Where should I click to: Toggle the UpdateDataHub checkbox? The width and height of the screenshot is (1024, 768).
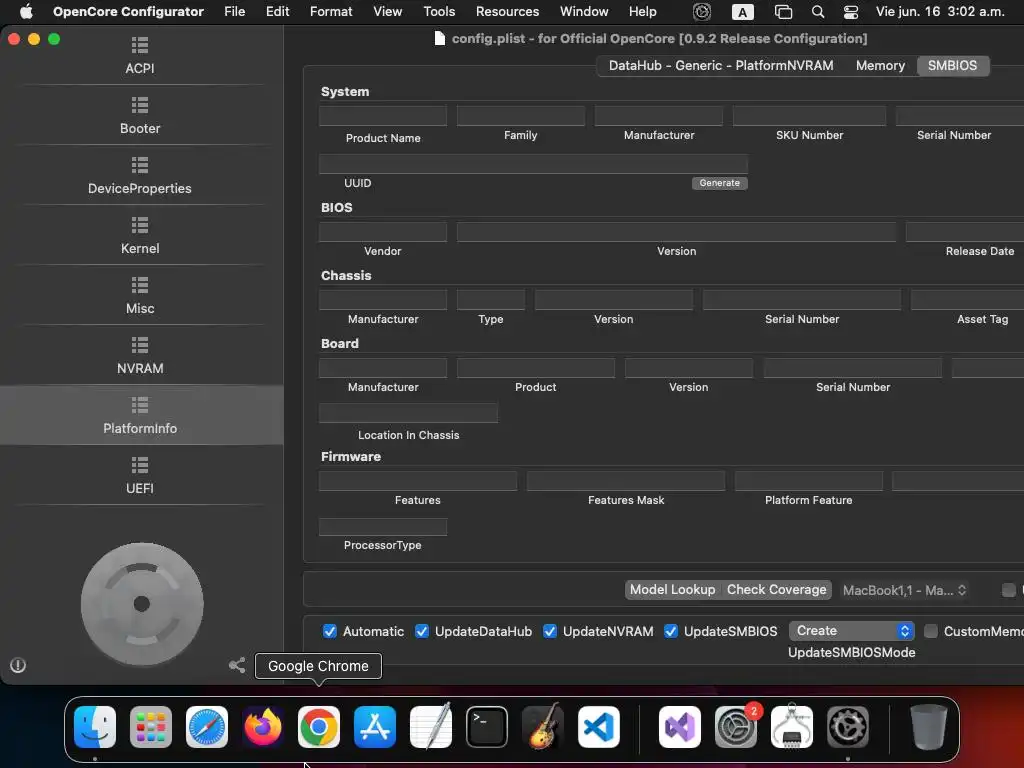(x=422, y=632)
